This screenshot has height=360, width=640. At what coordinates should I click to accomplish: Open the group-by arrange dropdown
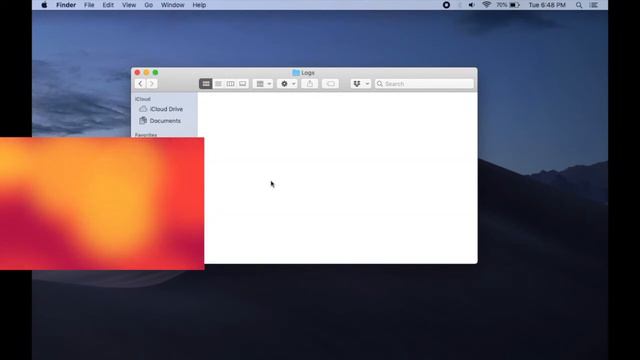point(263,84)
